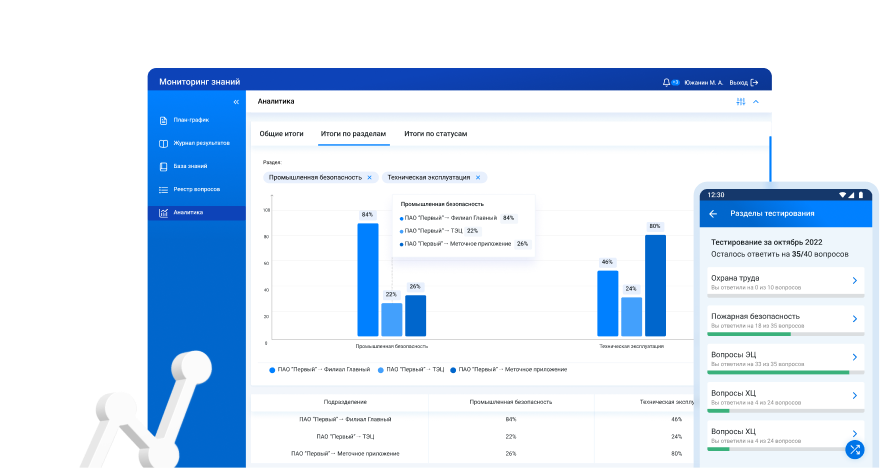Viewport: 880px width, 468px height.
Task: Click the Охрана труда progress bar
Action: coord(786,296)
